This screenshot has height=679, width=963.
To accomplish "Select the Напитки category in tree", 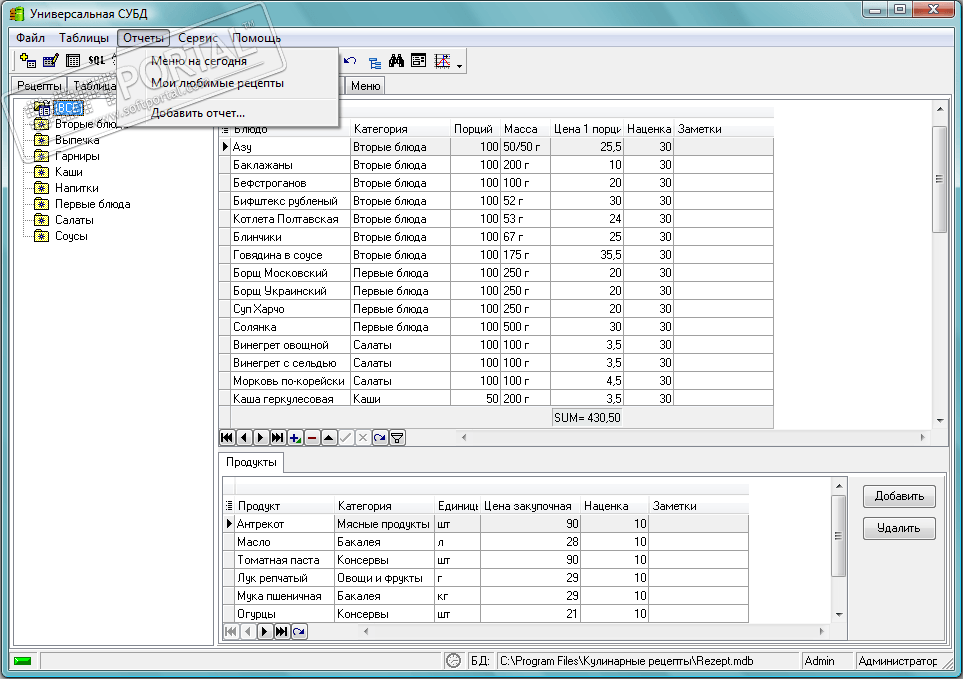I will [x=76, y=188].
